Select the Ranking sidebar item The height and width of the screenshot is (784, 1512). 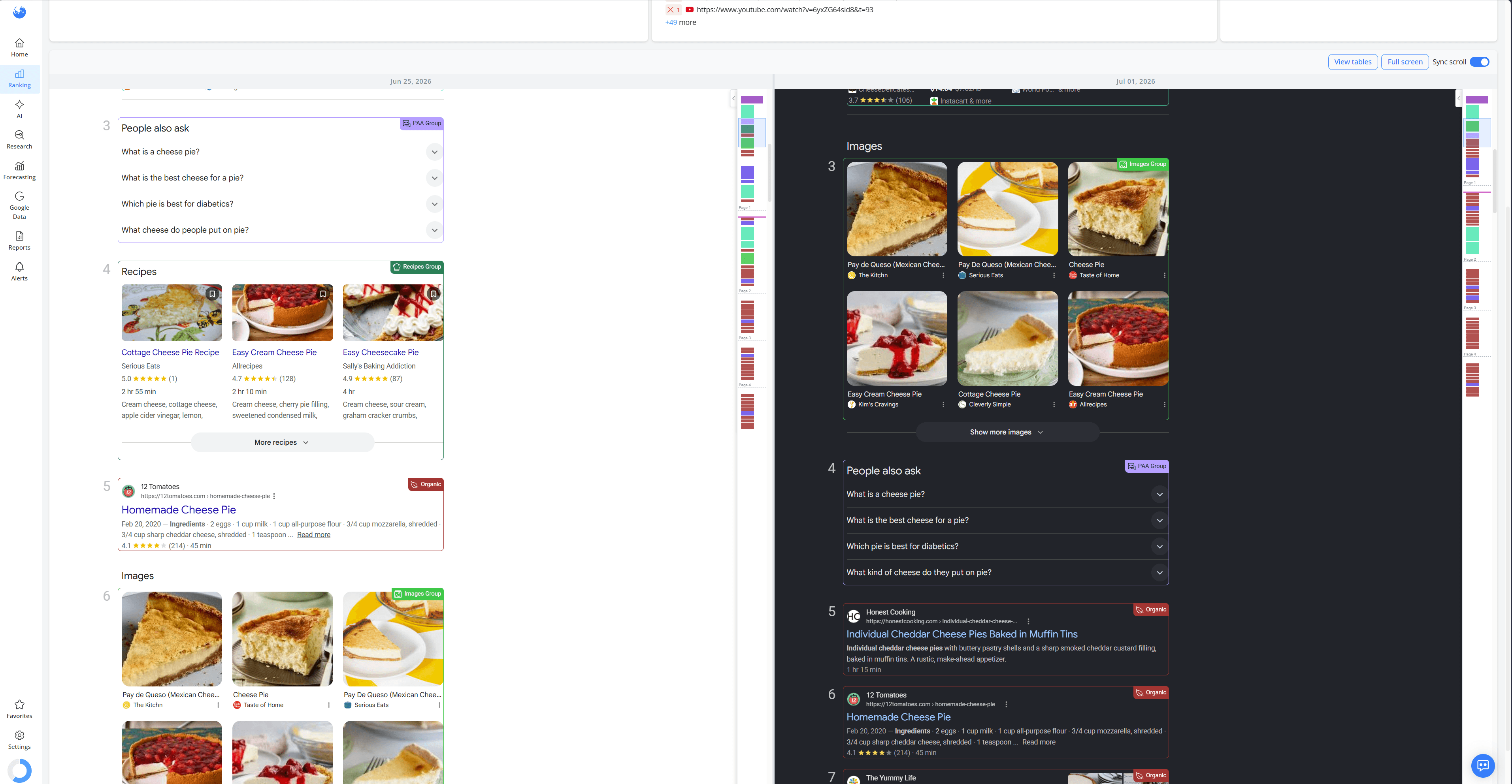coord(19,79)
